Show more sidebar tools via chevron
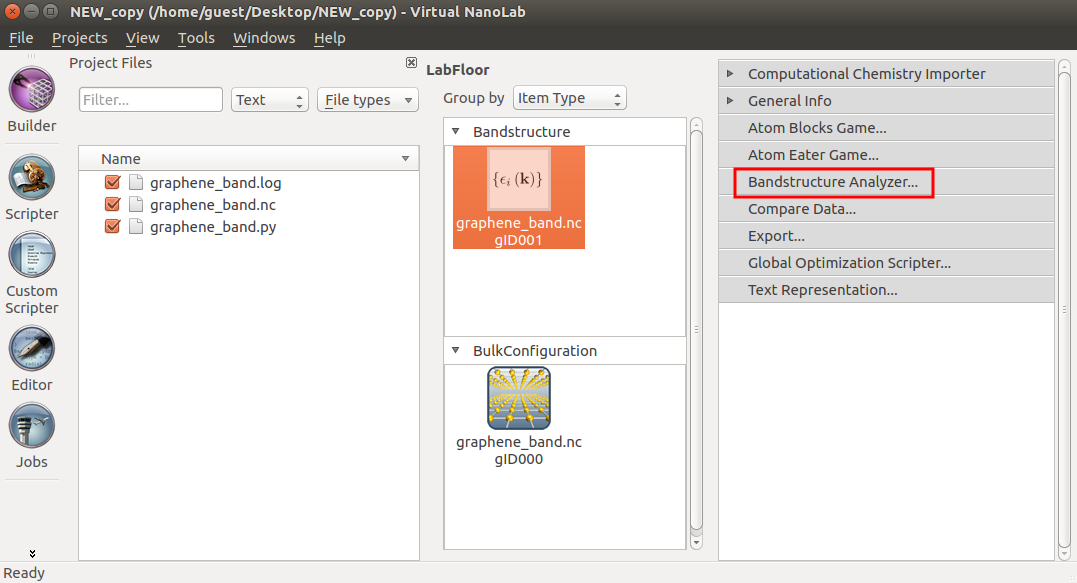The width and height of the screenshot is (1077, 583). pyautogui.click(x=32, y=553)
